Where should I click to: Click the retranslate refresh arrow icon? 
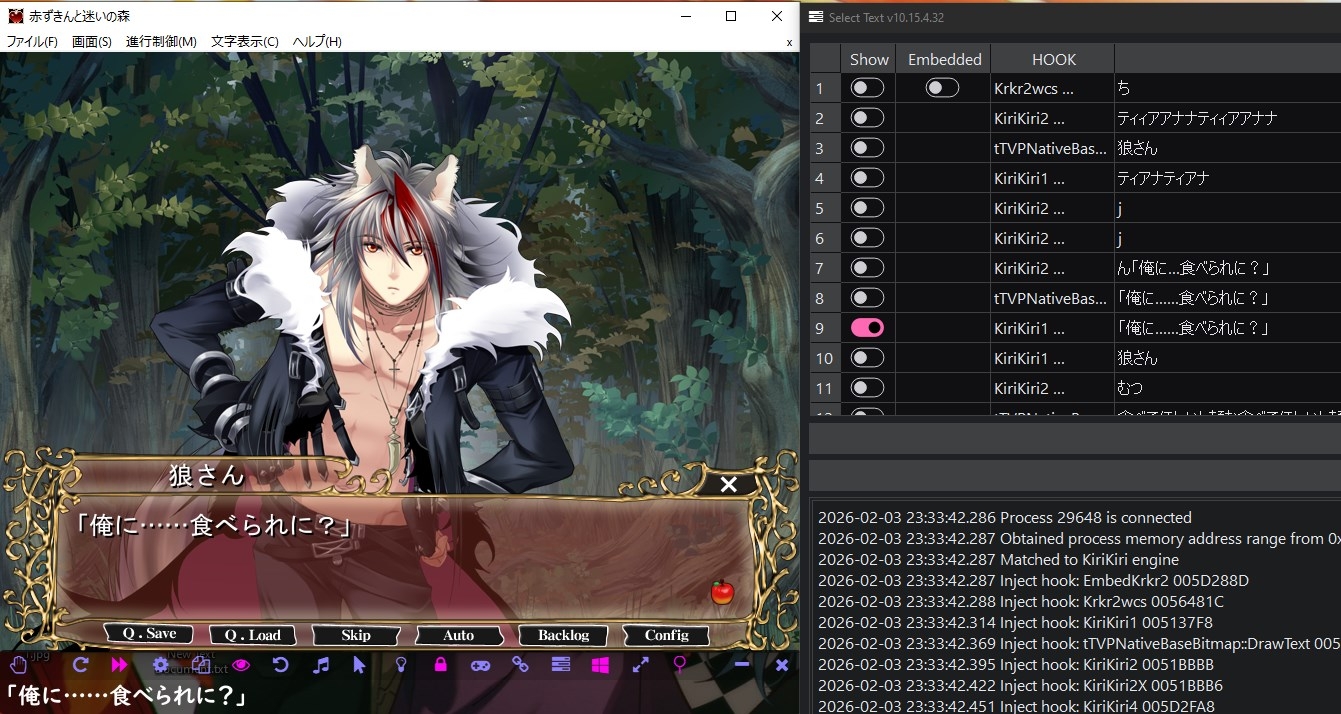(81, 664)
